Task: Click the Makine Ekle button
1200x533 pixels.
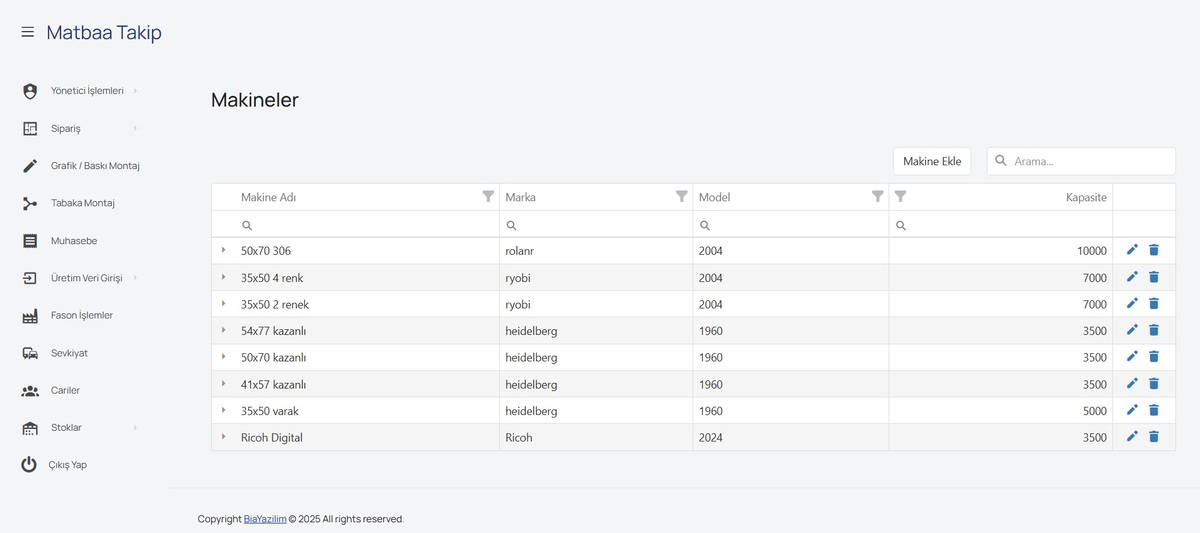Action: point(932,161)
